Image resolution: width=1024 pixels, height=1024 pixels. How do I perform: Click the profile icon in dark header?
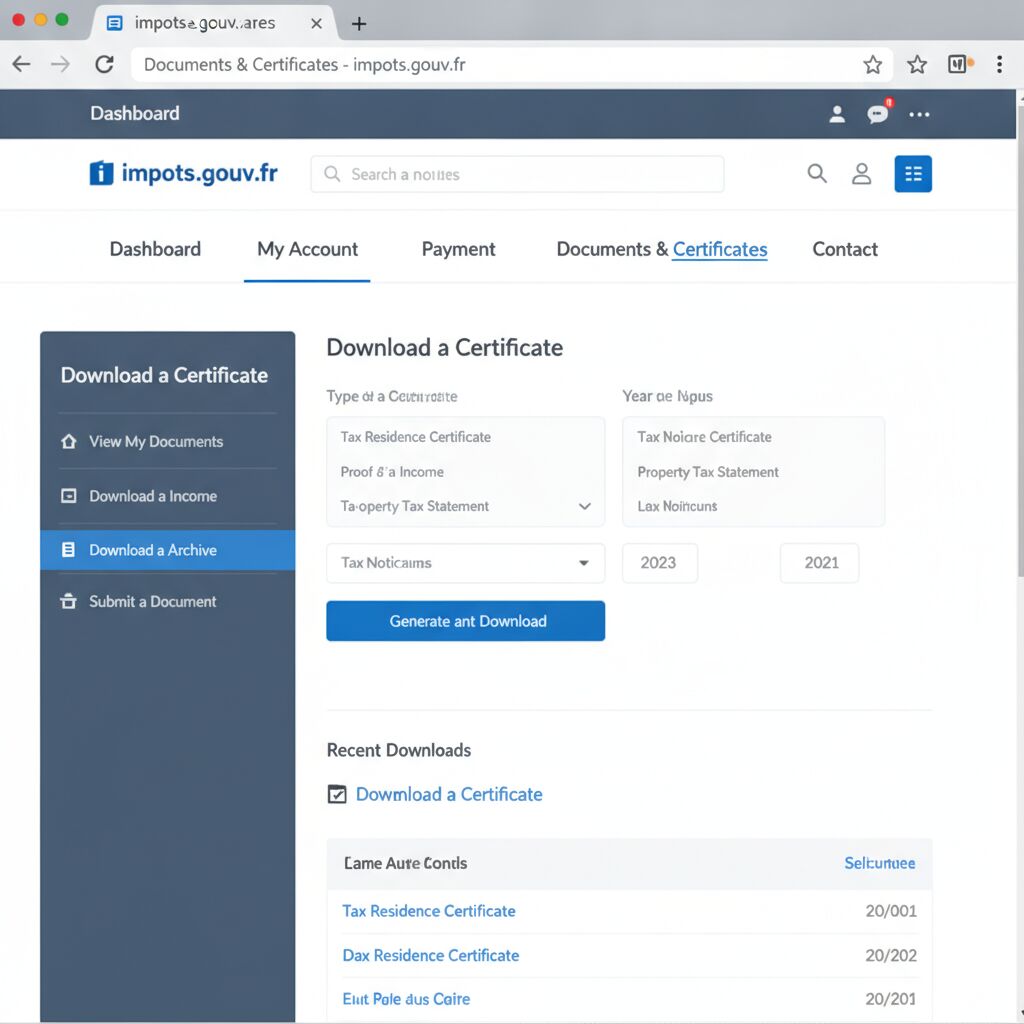837,114
